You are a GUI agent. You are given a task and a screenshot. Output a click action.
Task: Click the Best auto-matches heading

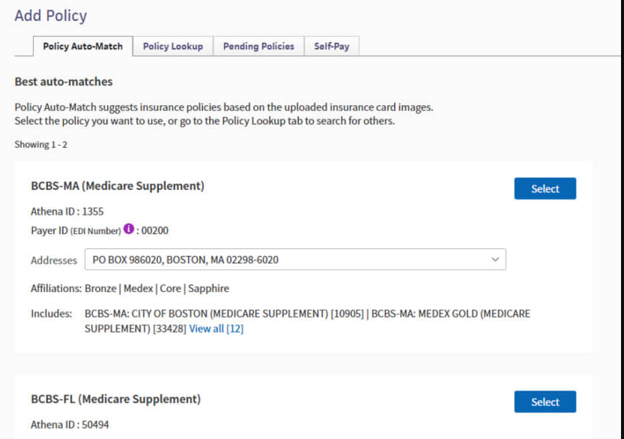64,82
